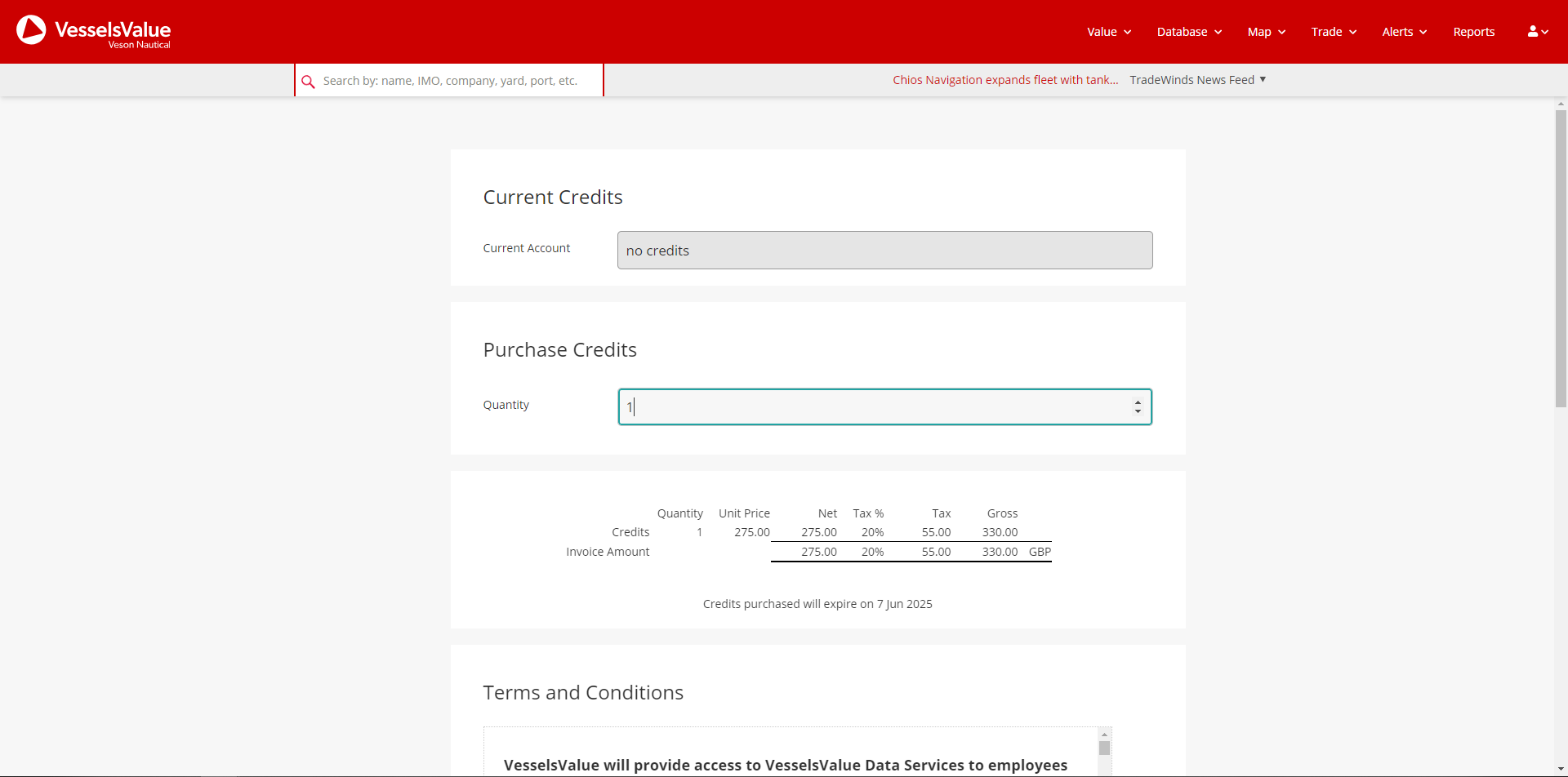This screenshot has width=1568, height=777.
Task: Open the Database dropdown menu
Action: point(1188,31)
